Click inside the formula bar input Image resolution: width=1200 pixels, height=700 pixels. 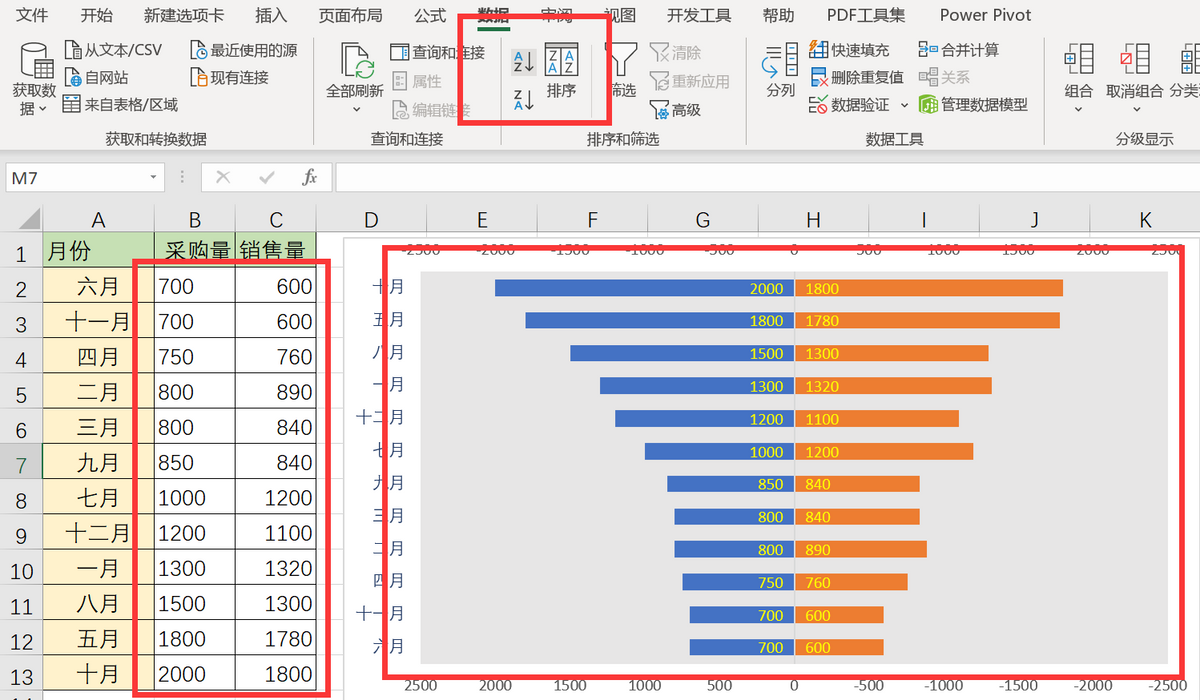[767, 177]
